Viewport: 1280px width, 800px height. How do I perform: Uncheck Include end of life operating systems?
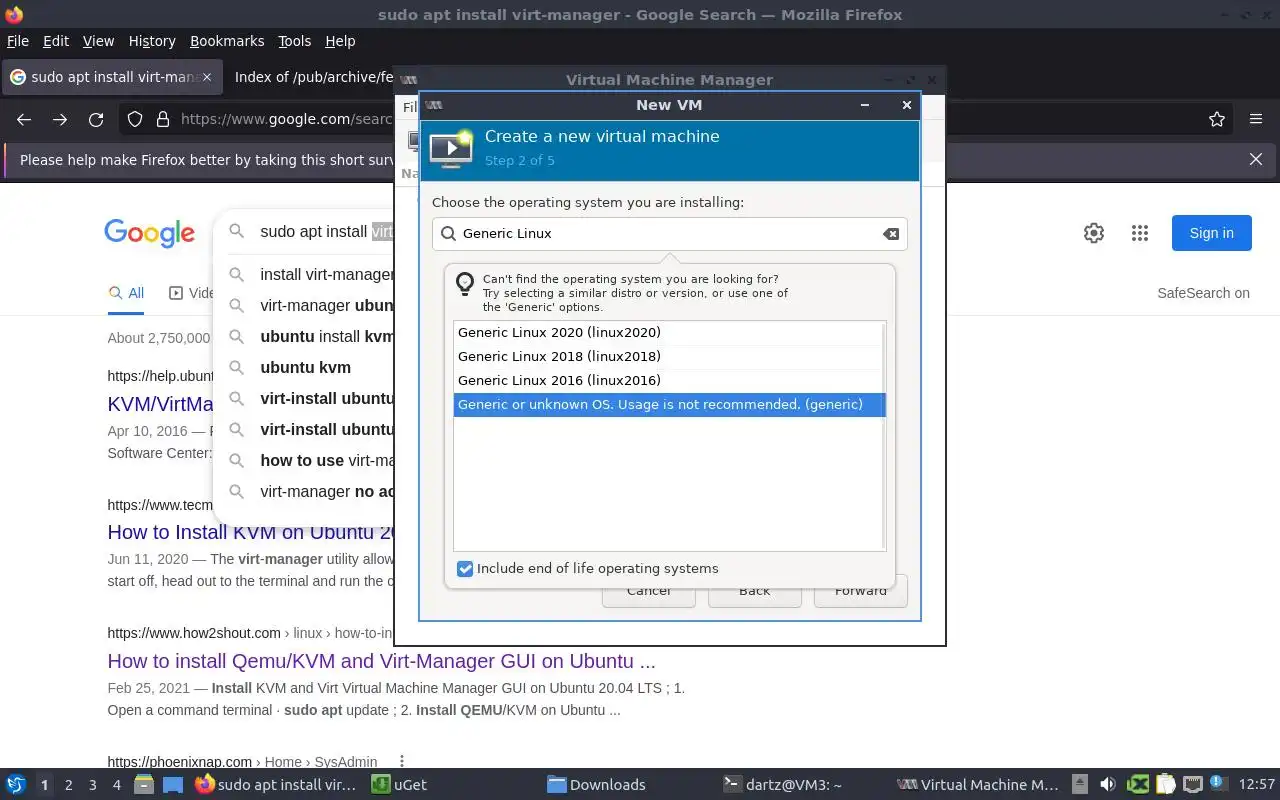(x=465, y=569)
